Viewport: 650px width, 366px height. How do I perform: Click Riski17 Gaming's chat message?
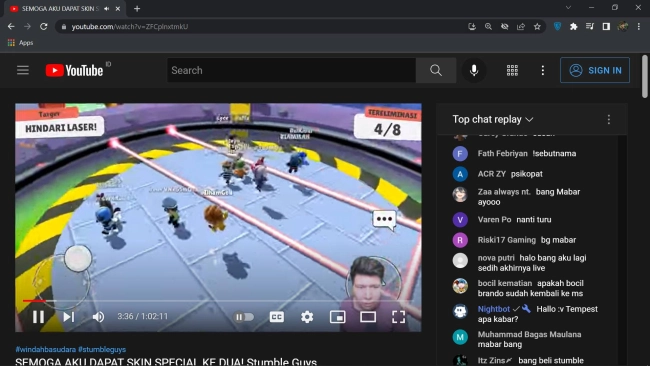point(558,240)
